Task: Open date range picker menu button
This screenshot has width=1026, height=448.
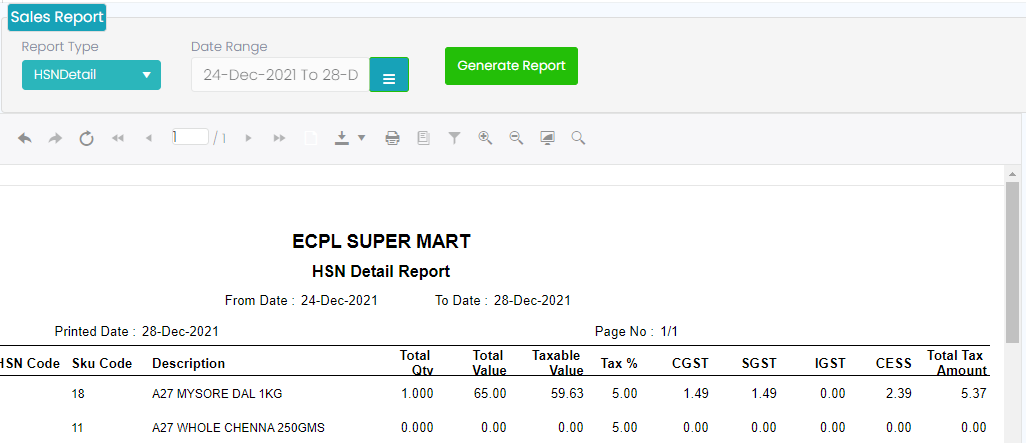Action: tap(389, 75)
